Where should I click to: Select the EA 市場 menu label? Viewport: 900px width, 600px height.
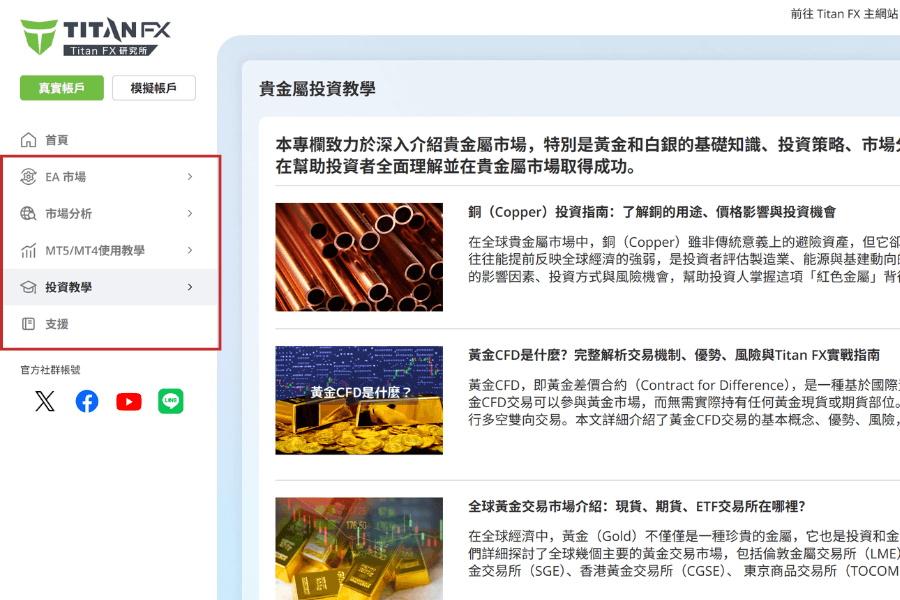[x=65, y=177]
